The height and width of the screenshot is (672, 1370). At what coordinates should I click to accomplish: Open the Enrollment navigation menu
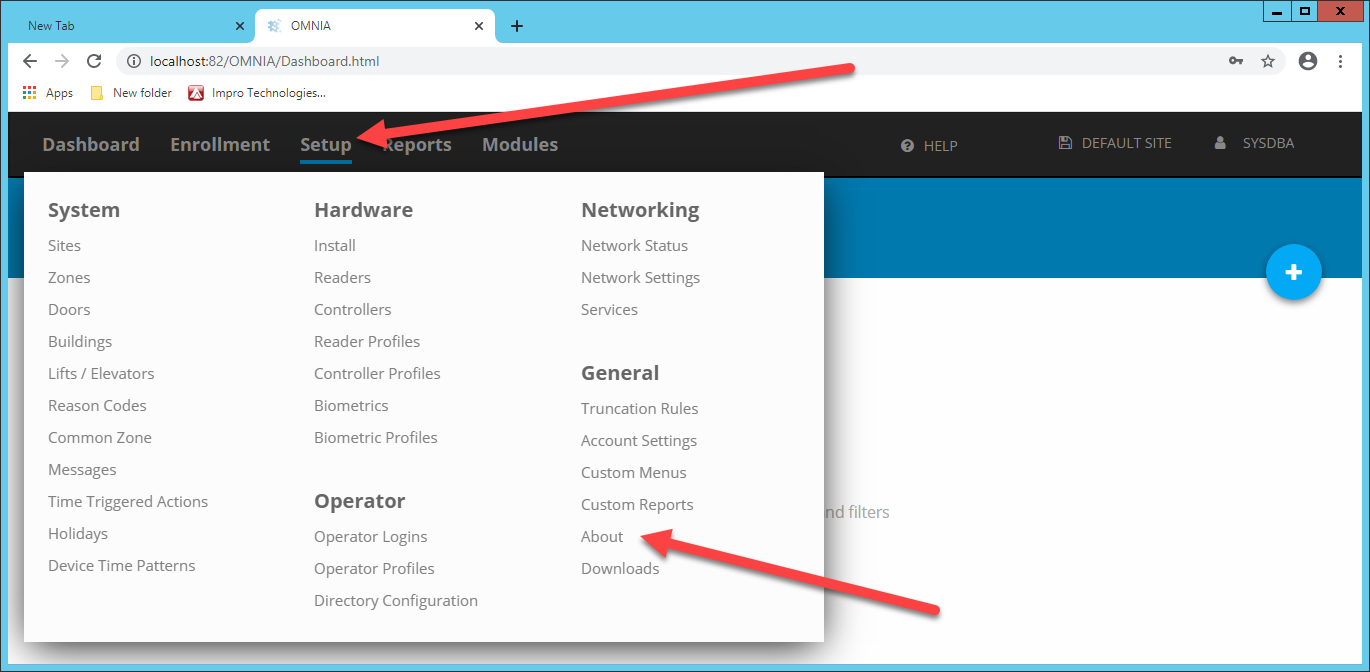coord(220,145)
